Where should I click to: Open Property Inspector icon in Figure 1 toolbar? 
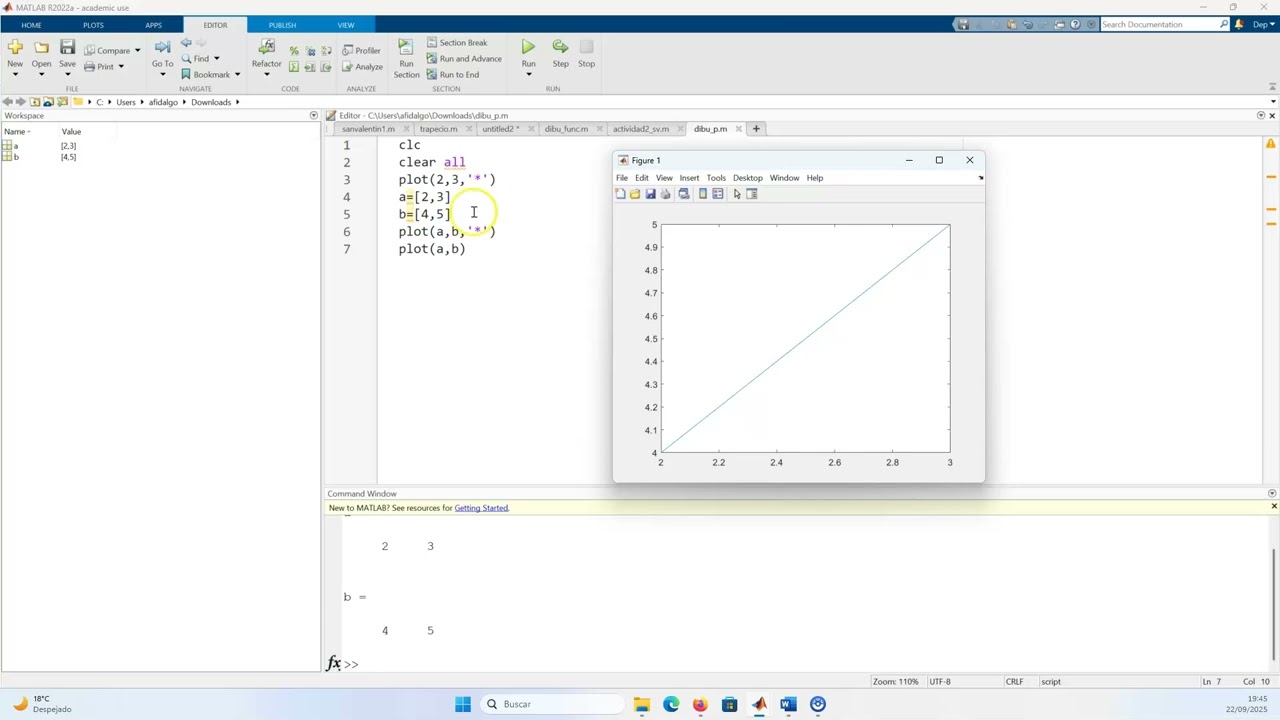[752, 194]
